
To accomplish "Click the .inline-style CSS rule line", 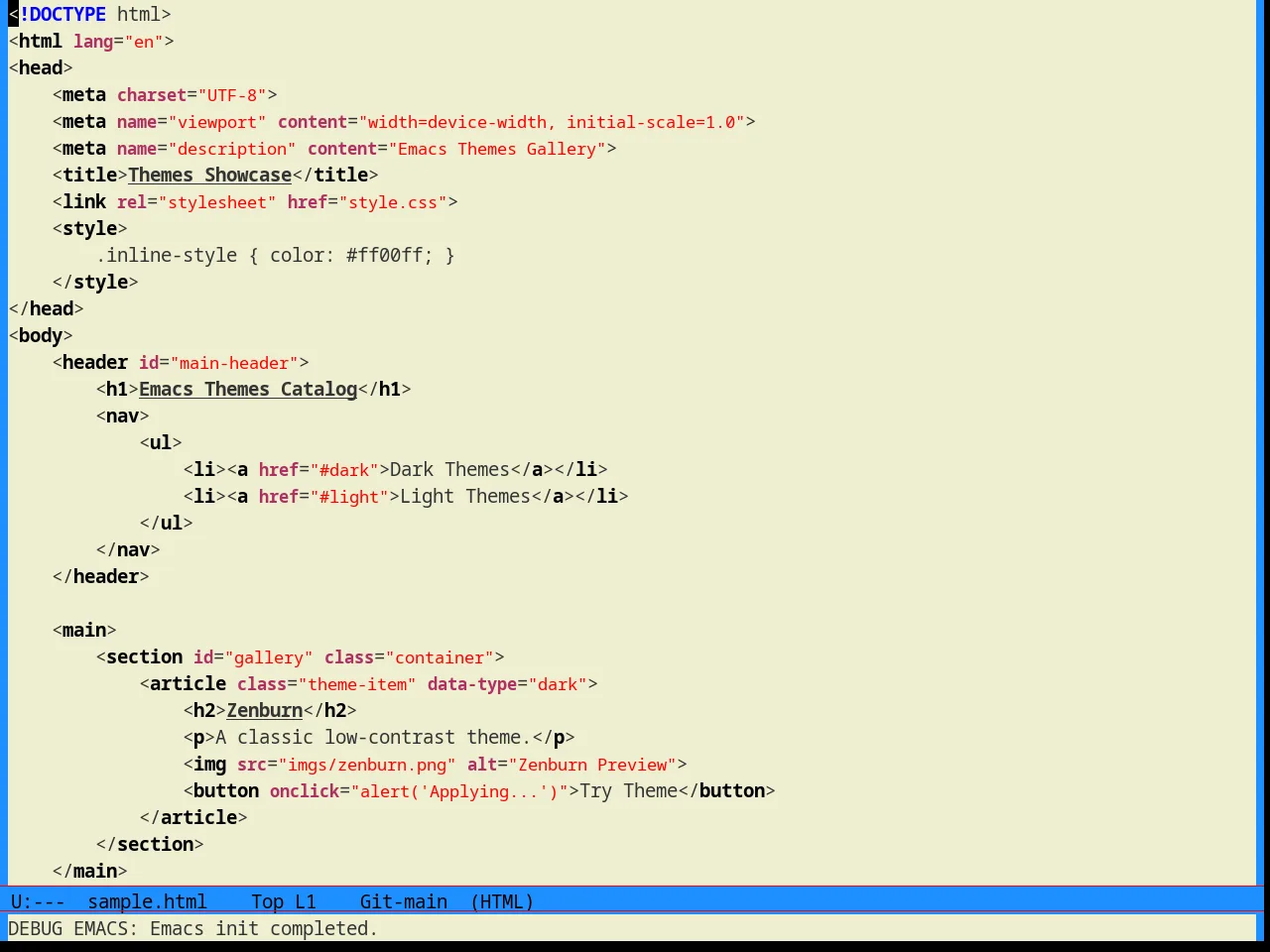I will (x=275, y=255).
